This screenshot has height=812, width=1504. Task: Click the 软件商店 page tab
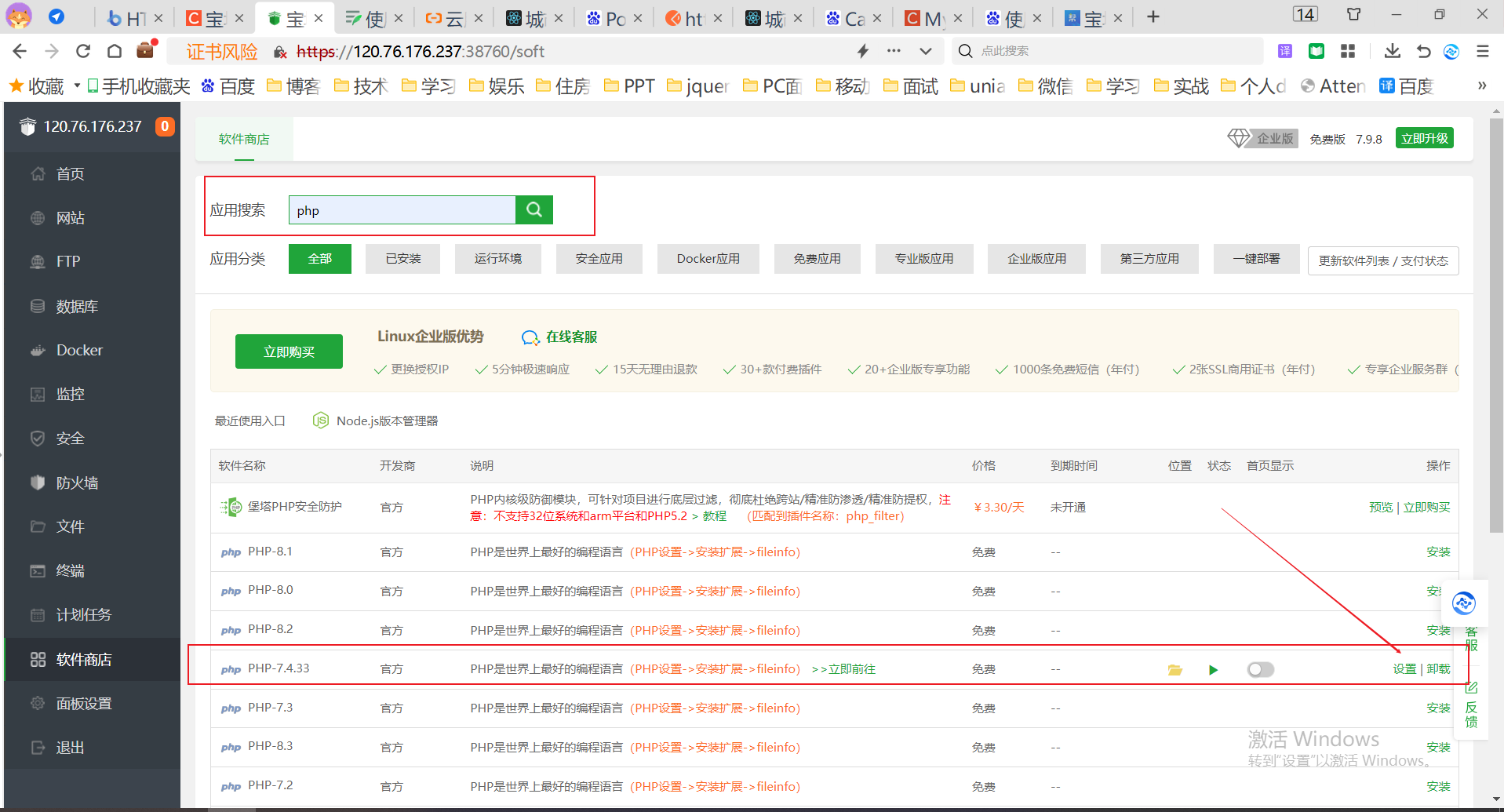pos(244,139)
